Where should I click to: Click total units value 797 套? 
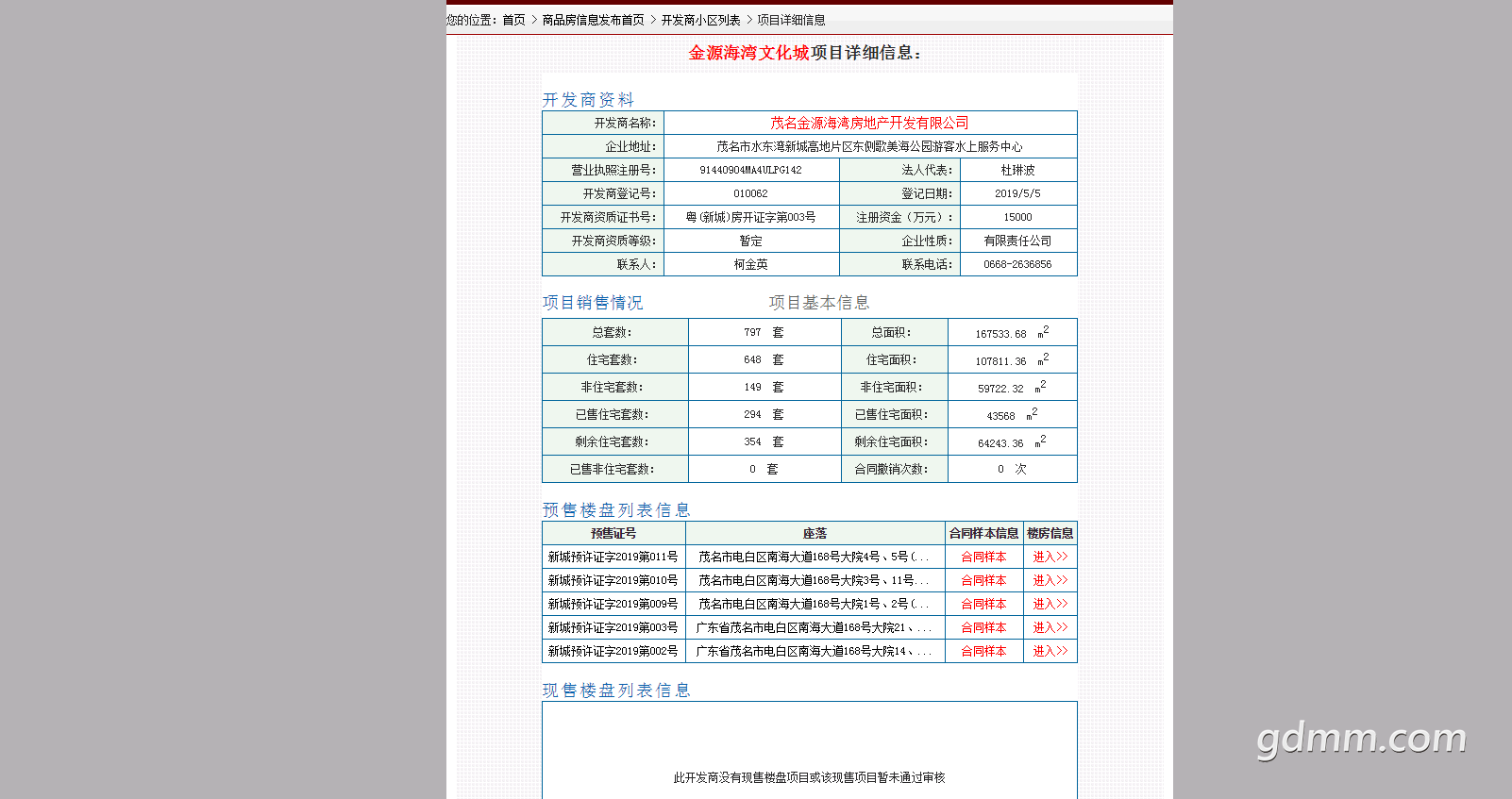(764, 332)
